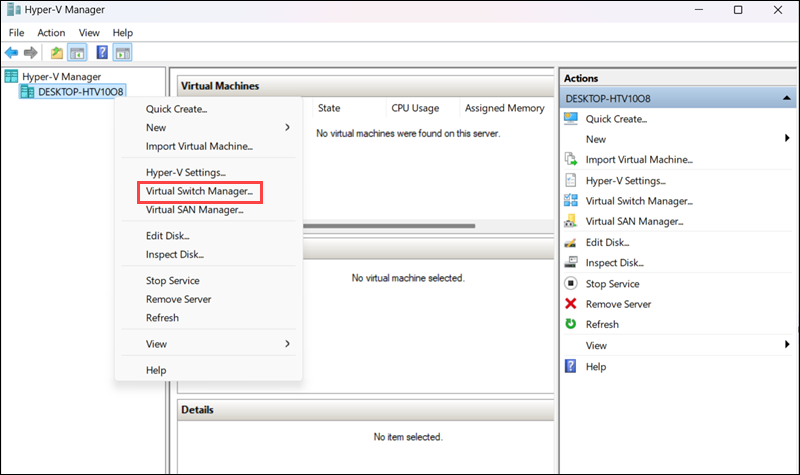Click Stop Service in Actions pane
800x475 pixels.
point(612,284)
